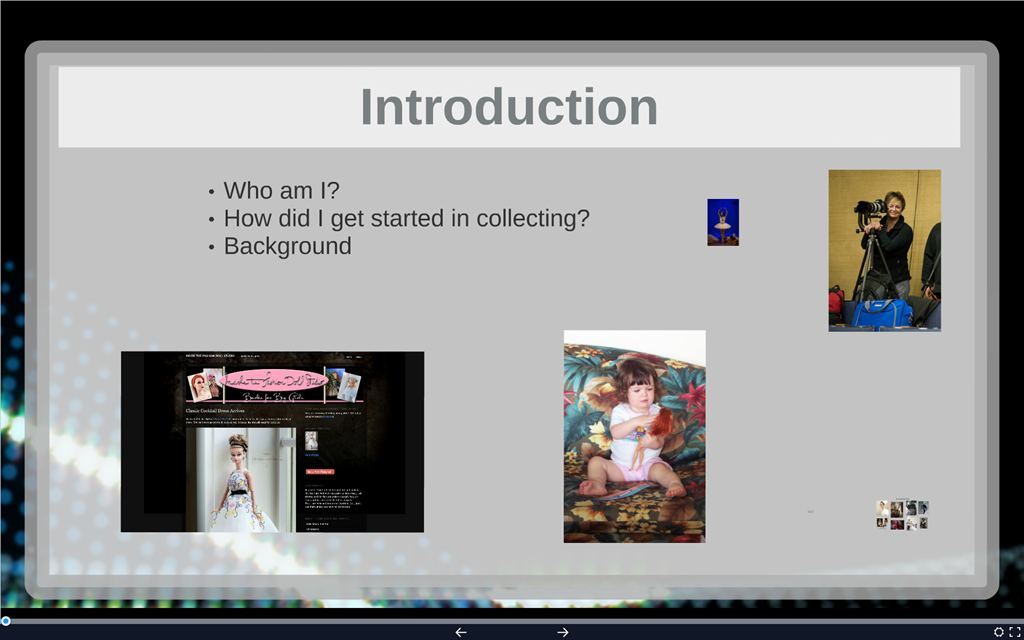1024x640 pixels.
Task: Advance to next slide with right arrow
Action: pyautogui.click(x=563, y=631)
